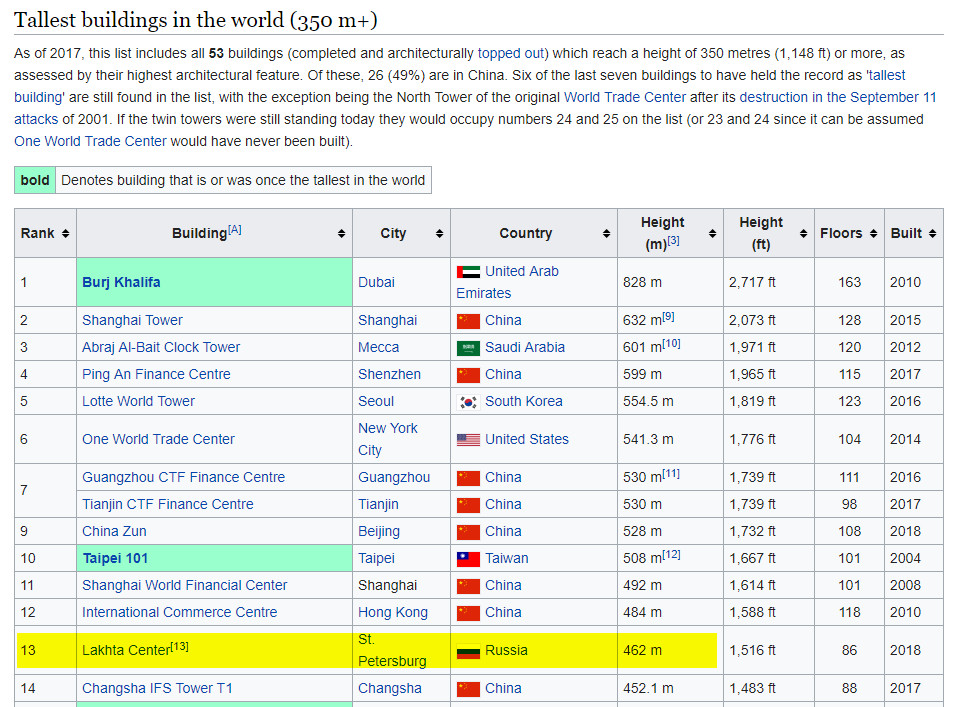Screen dimensions: 957x707
Task: Open the South Korea country link
Action: 524,401
